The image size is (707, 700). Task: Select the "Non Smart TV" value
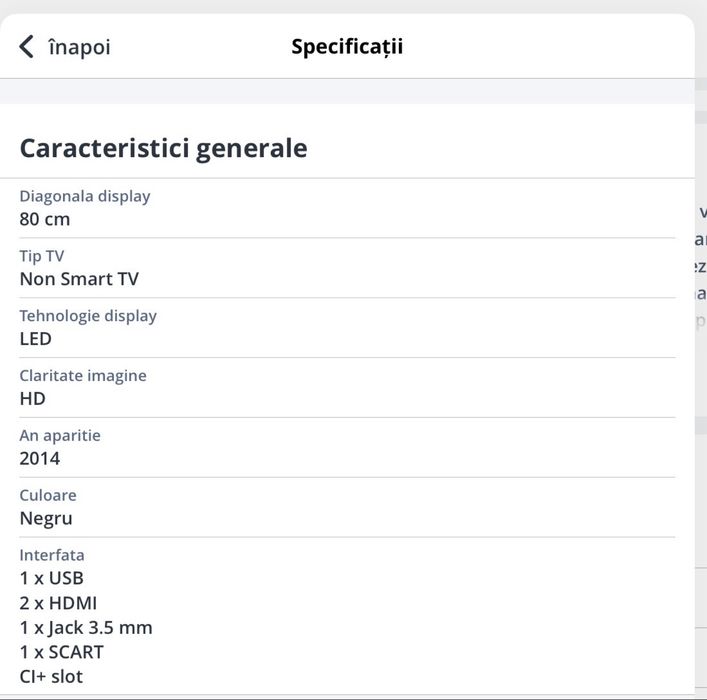click(x=79, y=279)
